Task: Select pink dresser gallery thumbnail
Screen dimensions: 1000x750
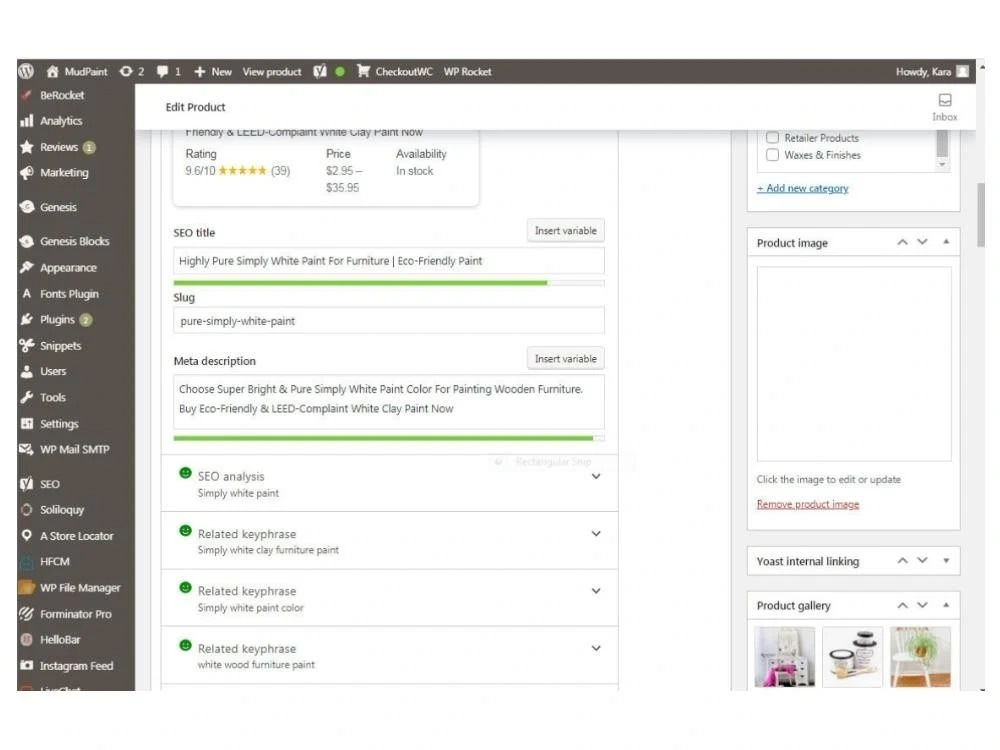Action: point(785,657)
